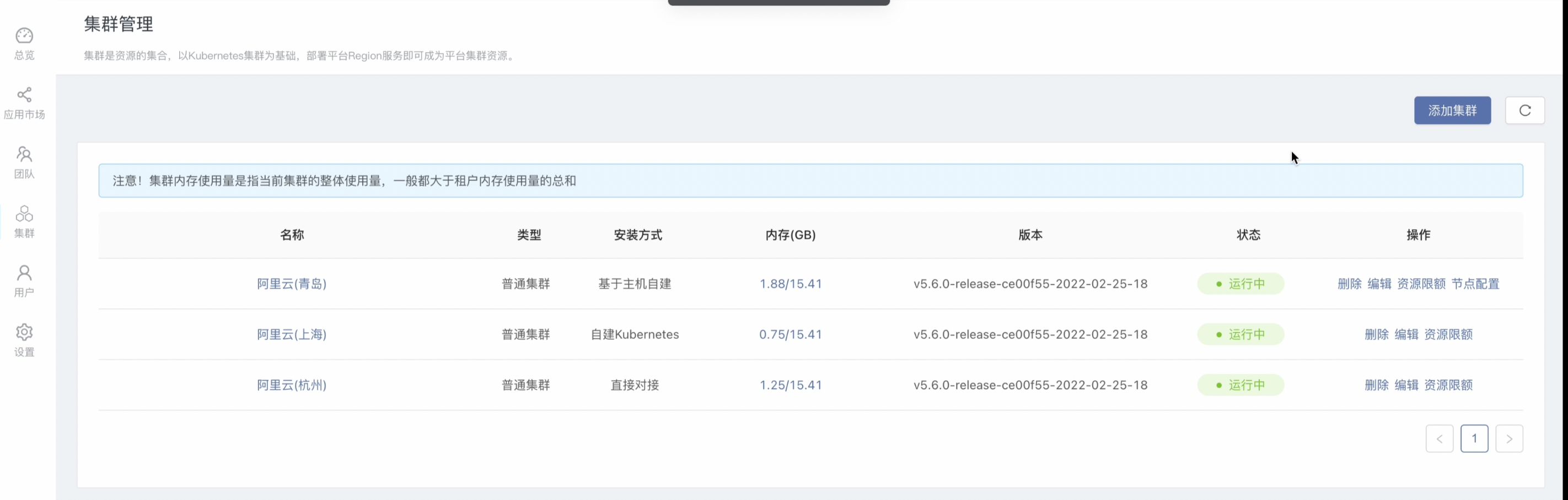Click 基于主机自建 install method cell
Screen dimensions: 1568x500
click(634, 284)
